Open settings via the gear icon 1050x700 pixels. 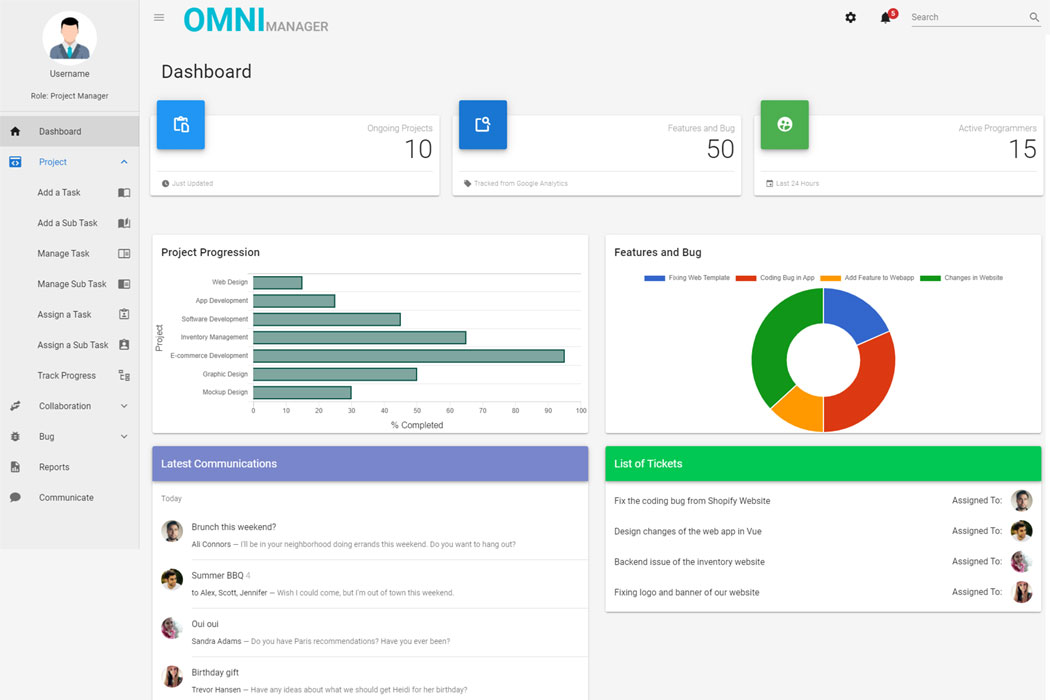[851, 18]
